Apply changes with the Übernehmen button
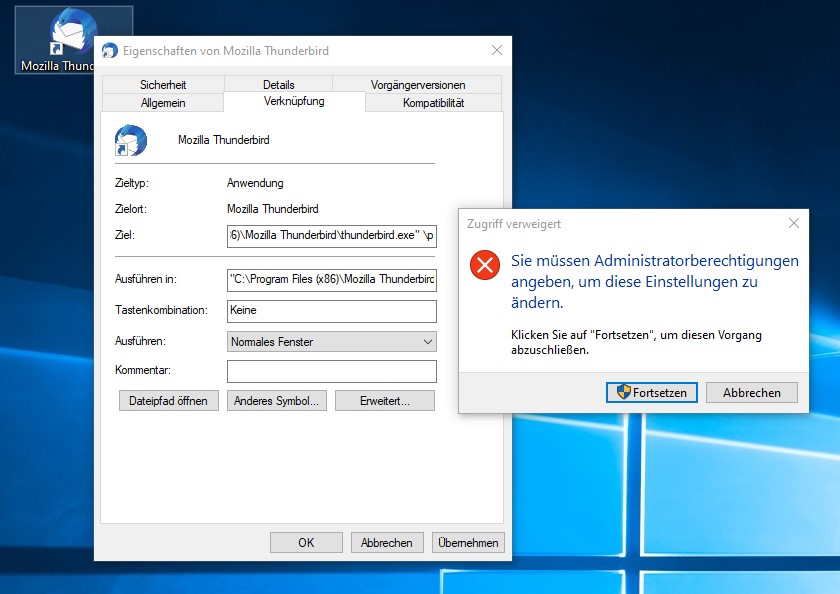The height and width of the screenshot is (594, 840). [468, 543]
